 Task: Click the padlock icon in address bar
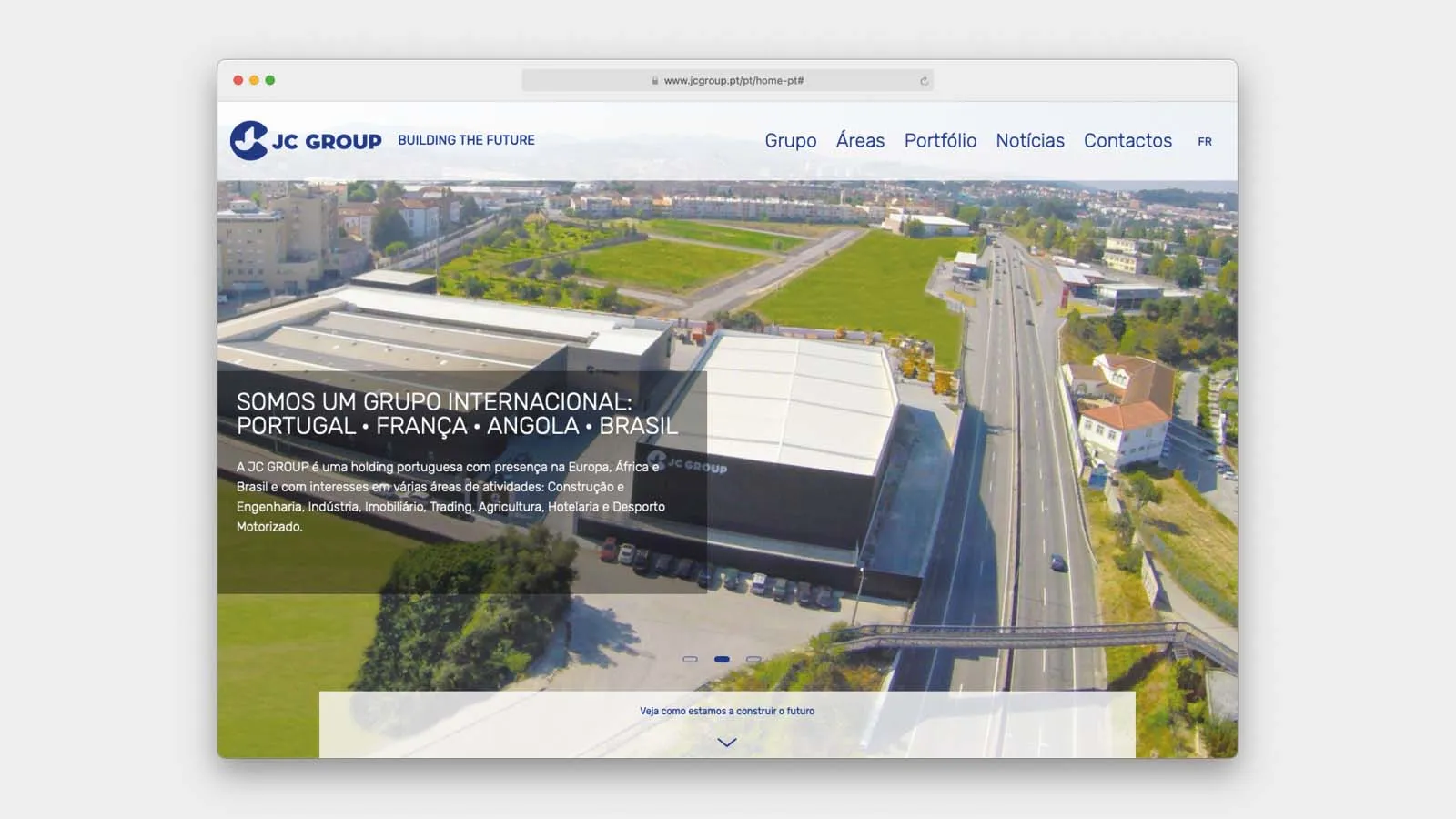point(654,81)
